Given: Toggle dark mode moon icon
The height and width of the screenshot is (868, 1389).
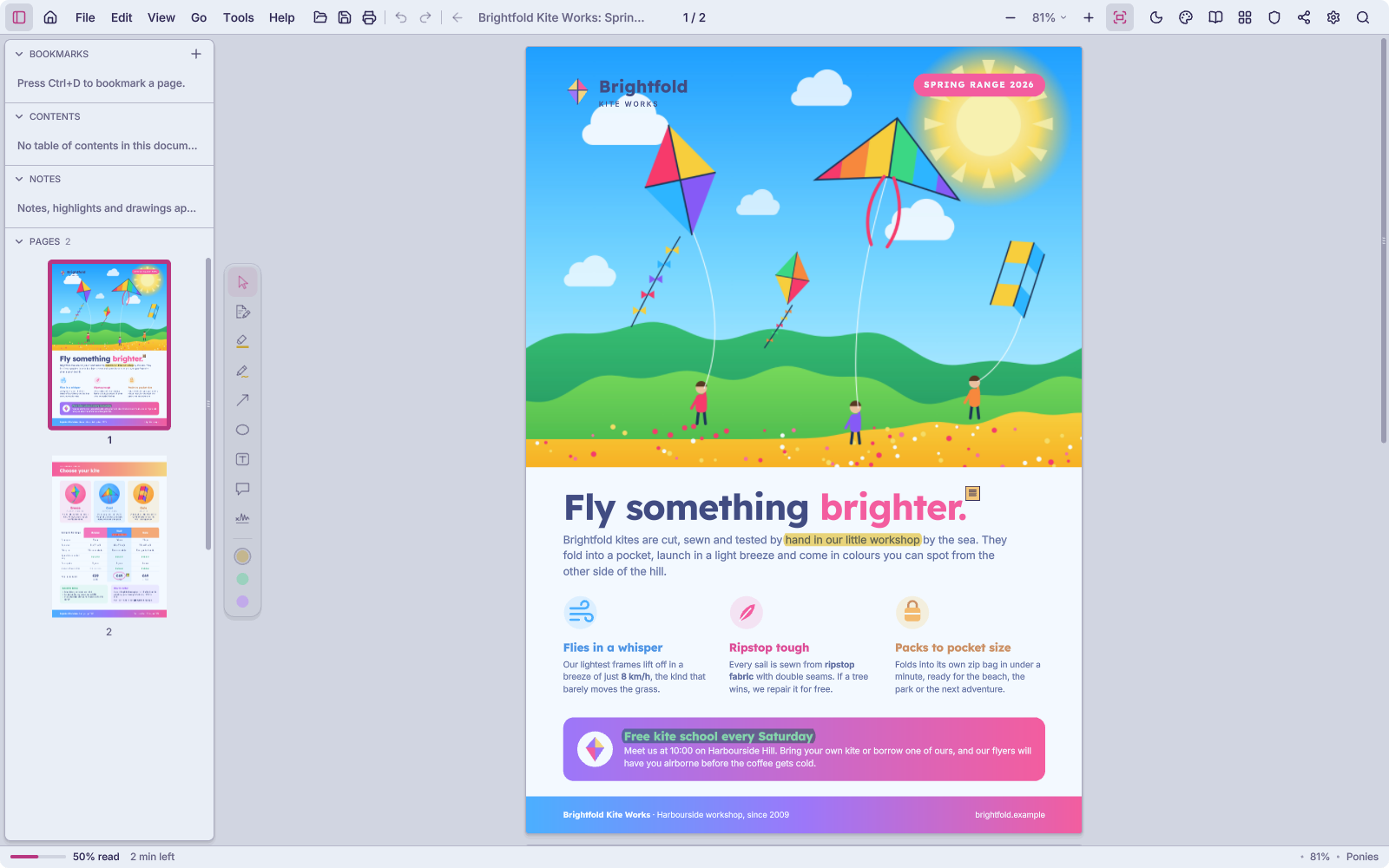Looking at the screenshot, I should pos(1156,17).
